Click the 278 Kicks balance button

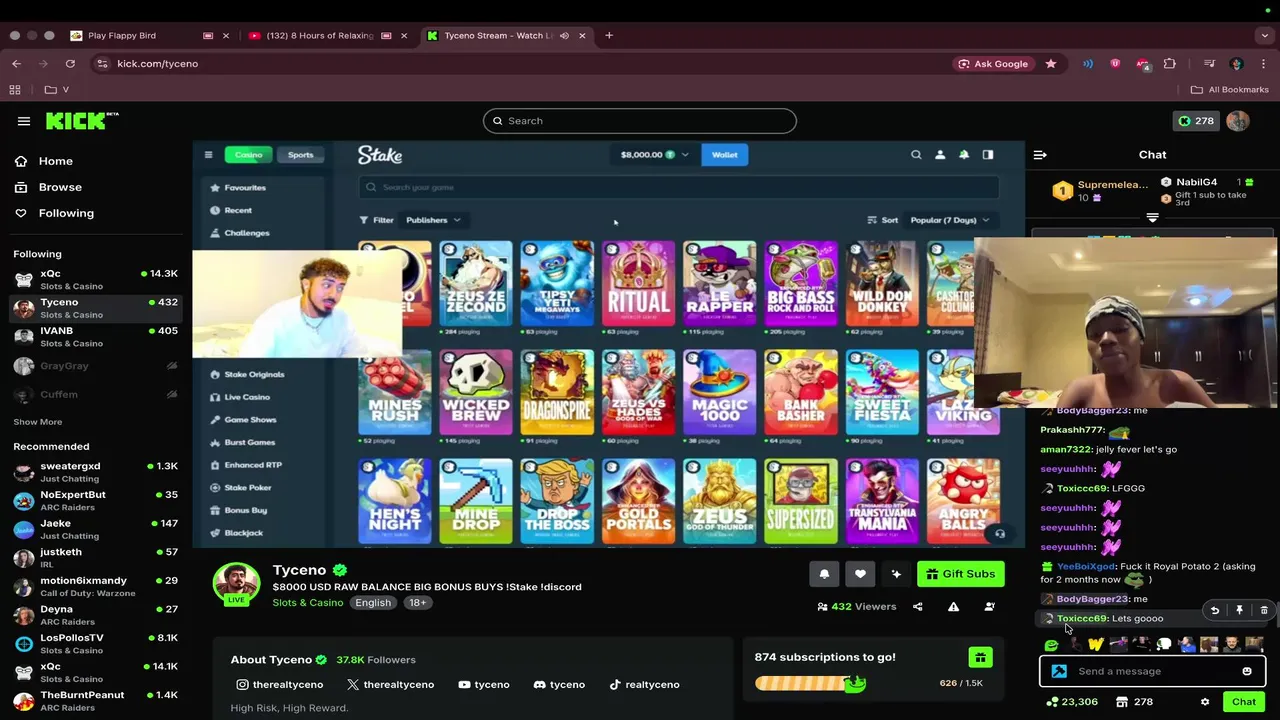1196,121
